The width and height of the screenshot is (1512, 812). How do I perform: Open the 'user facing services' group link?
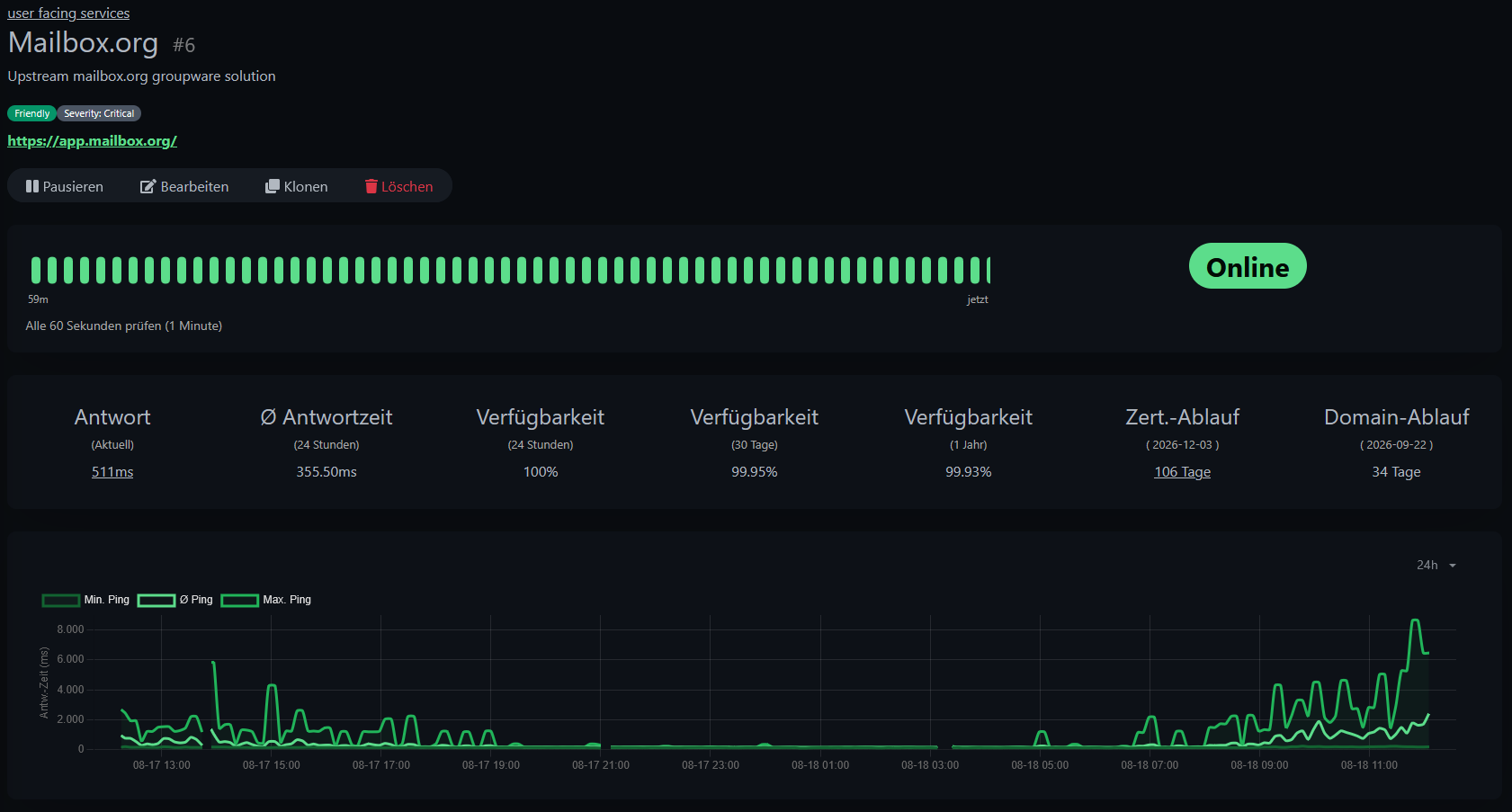[68, 13]
